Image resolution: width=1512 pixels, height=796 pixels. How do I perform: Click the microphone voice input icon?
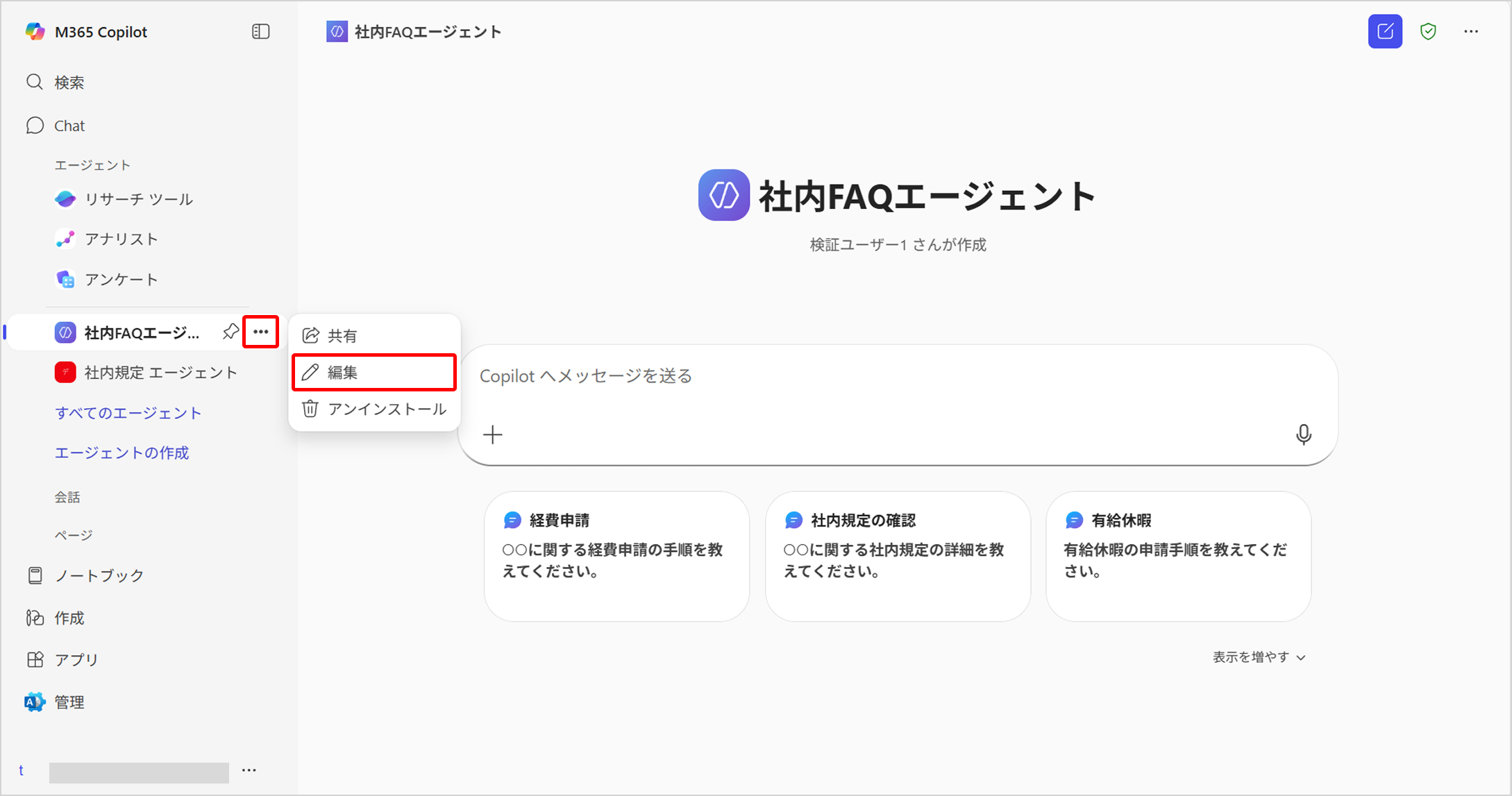1303,434
